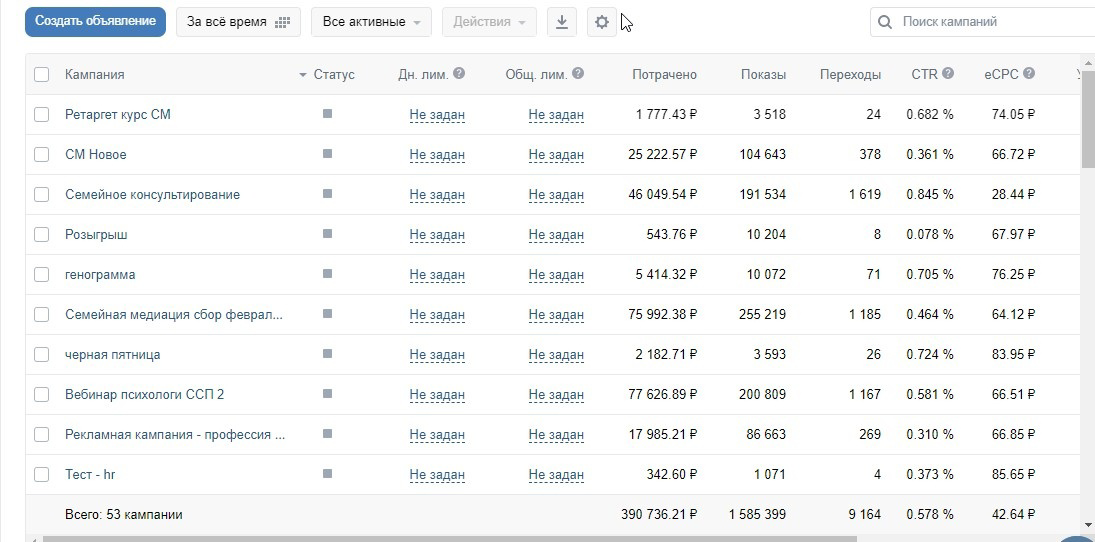Sort by eCPC column header
Screen dimensions: 1095x542
(1001, 74)
